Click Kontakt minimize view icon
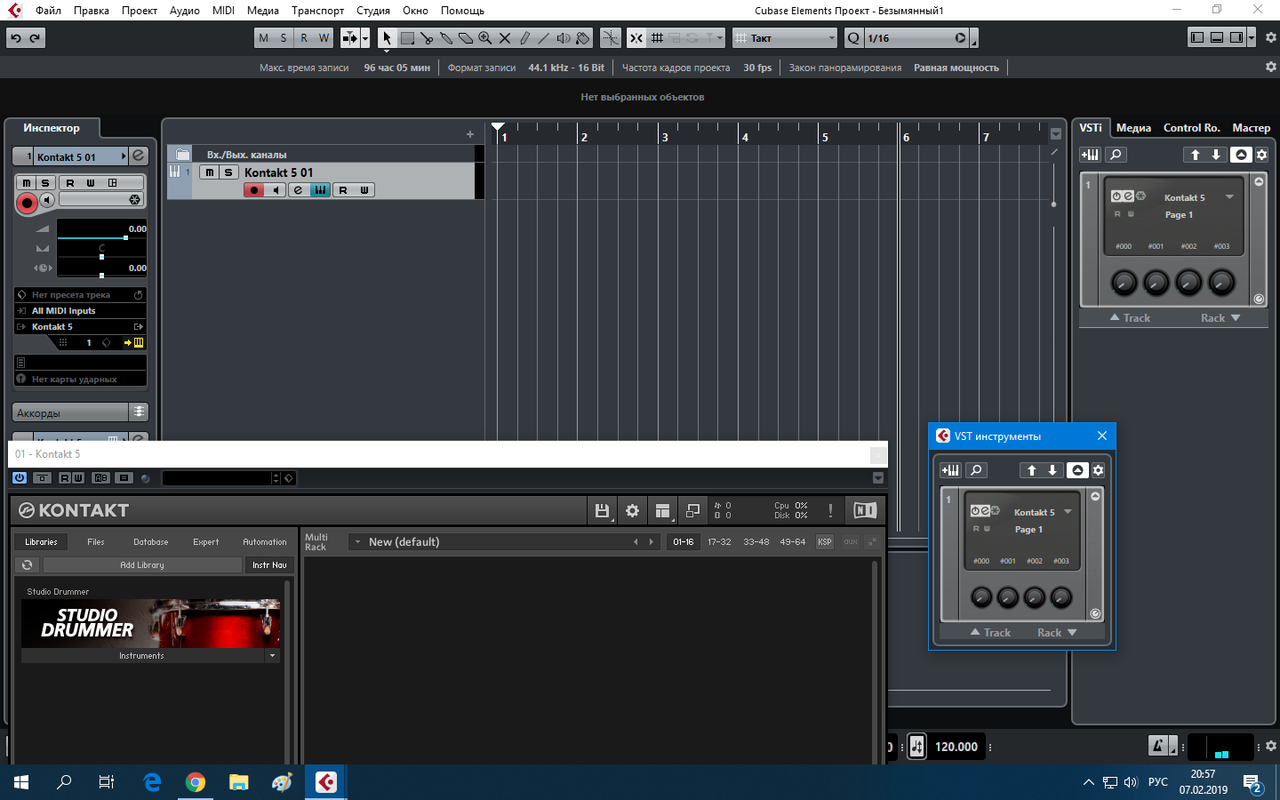Image resolution: width=1280 pixels, height=800 pixels. [x=692, y=511]
